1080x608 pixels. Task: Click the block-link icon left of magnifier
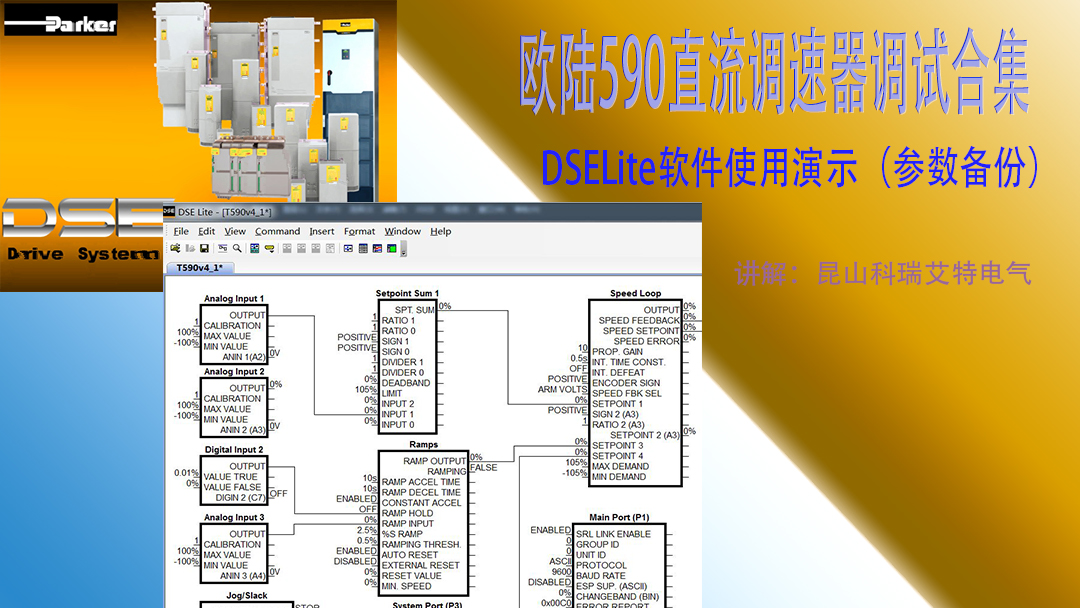click(222, 248)
